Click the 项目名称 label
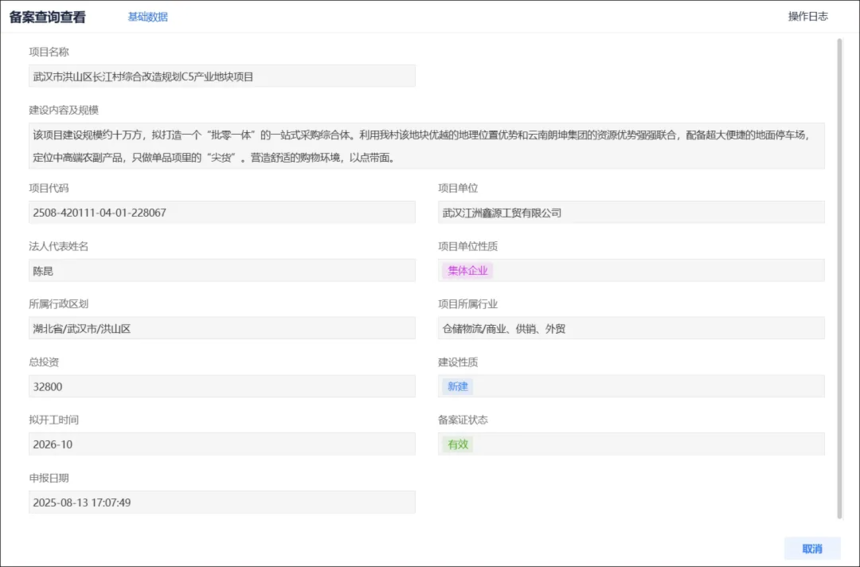Viewport: 860px width, 567px height. point(49,52)
